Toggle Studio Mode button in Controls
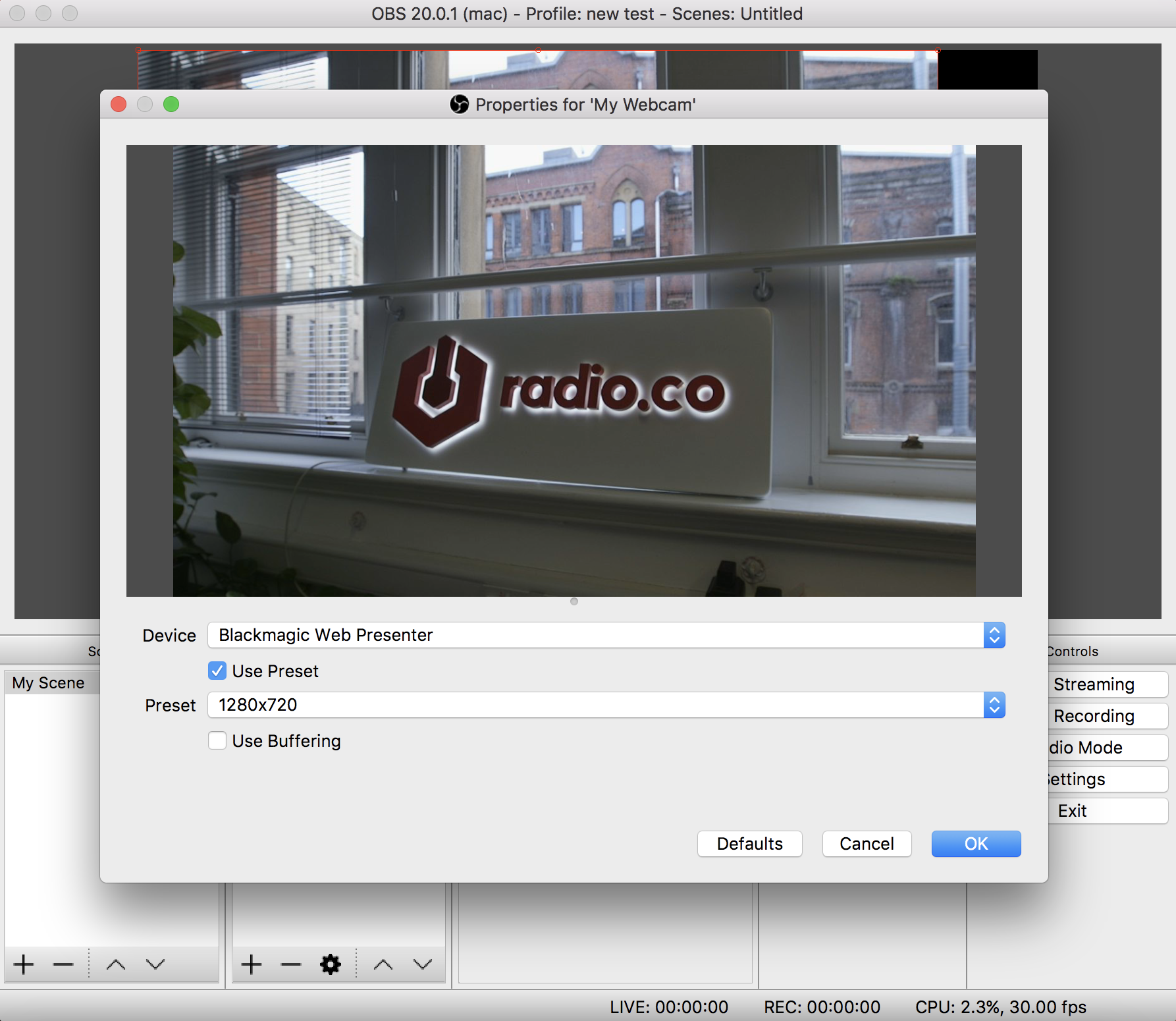 [1108, 748]
